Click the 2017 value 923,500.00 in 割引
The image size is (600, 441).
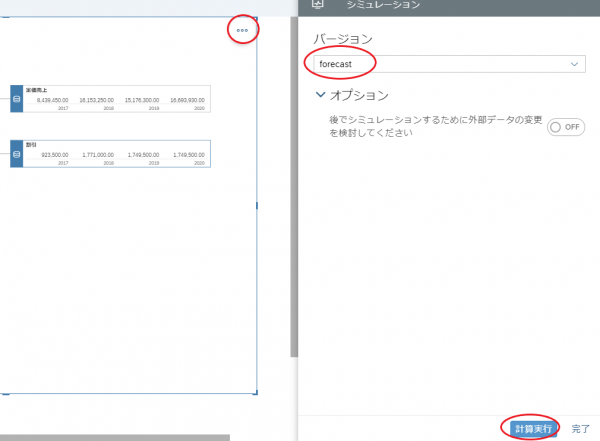click(x=52, y=155)
